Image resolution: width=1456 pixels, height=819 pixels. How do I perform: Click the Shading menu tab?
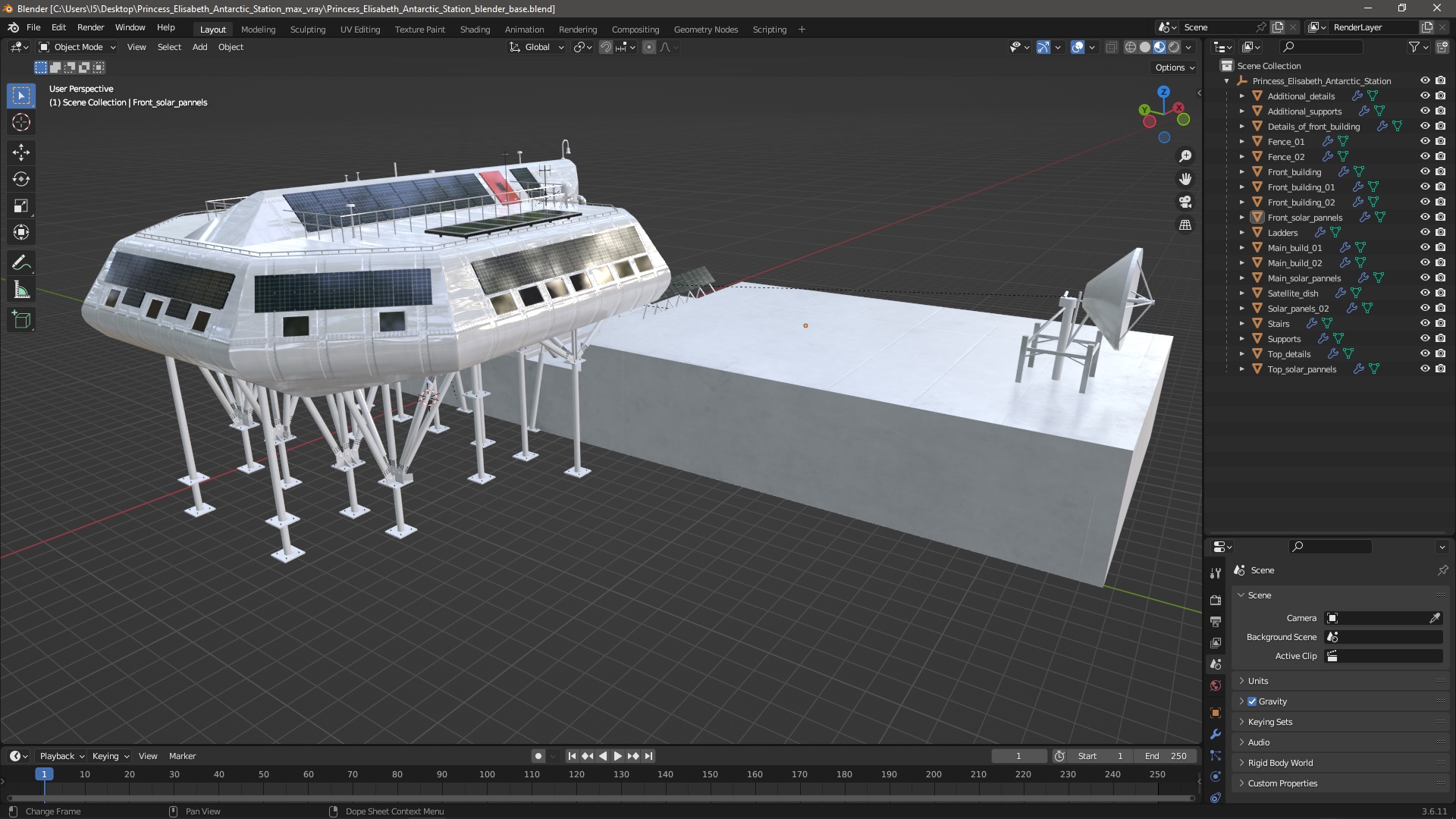[x=474, y=29]
